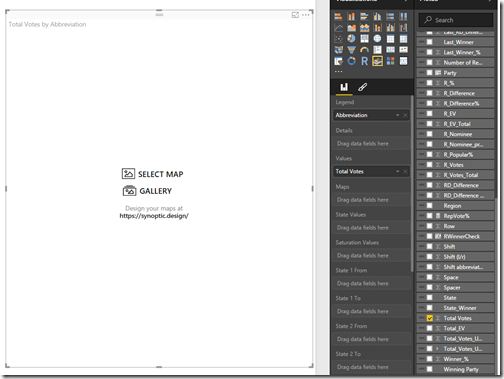Select the Line and stacked column chart

pos(377,28)
